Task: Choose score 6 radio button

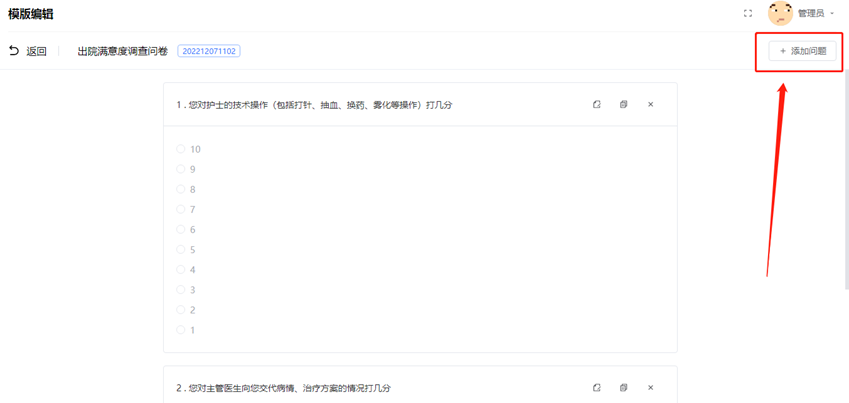Action: point(181,229)
